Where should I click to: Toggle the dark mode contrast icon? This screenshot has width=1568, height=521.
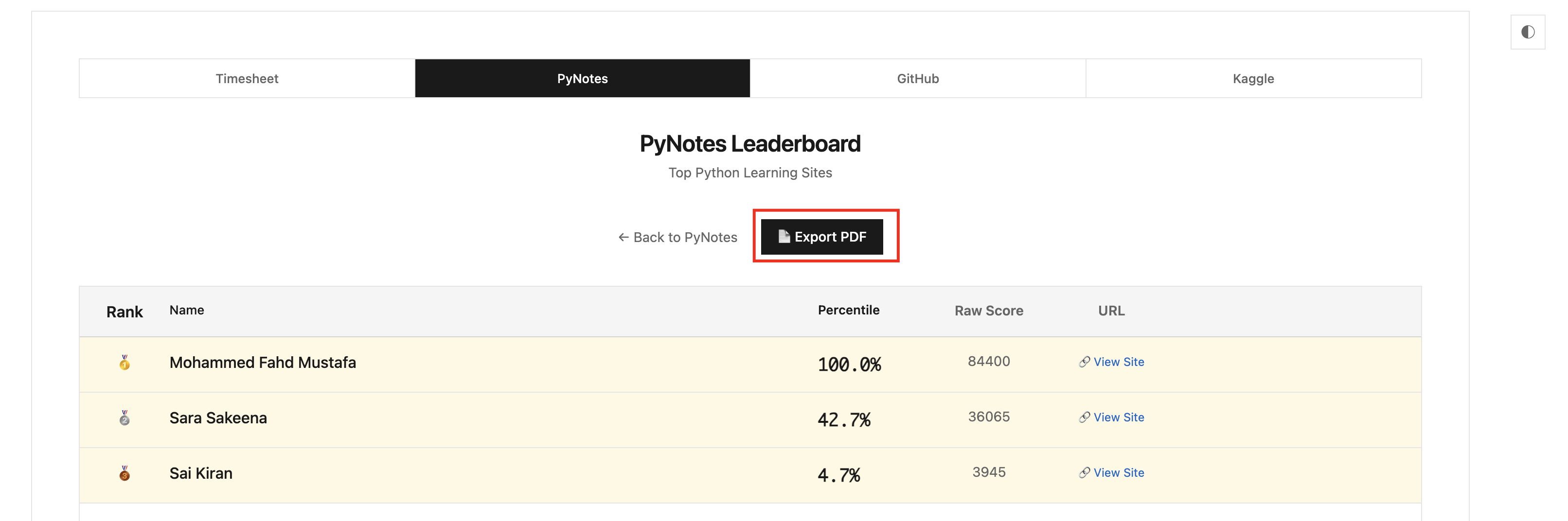(1527, 32)
